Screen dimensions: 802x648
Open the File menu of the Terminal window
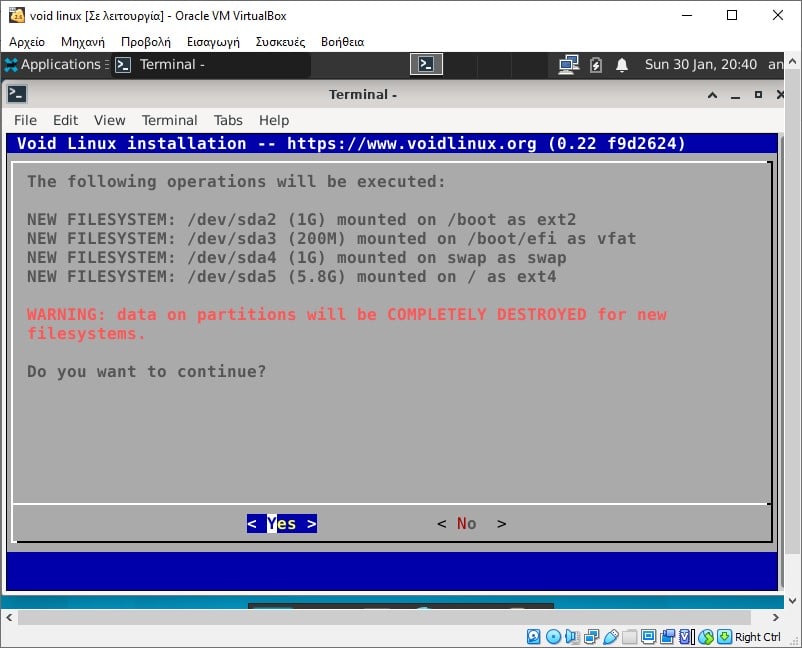point(25,120)
